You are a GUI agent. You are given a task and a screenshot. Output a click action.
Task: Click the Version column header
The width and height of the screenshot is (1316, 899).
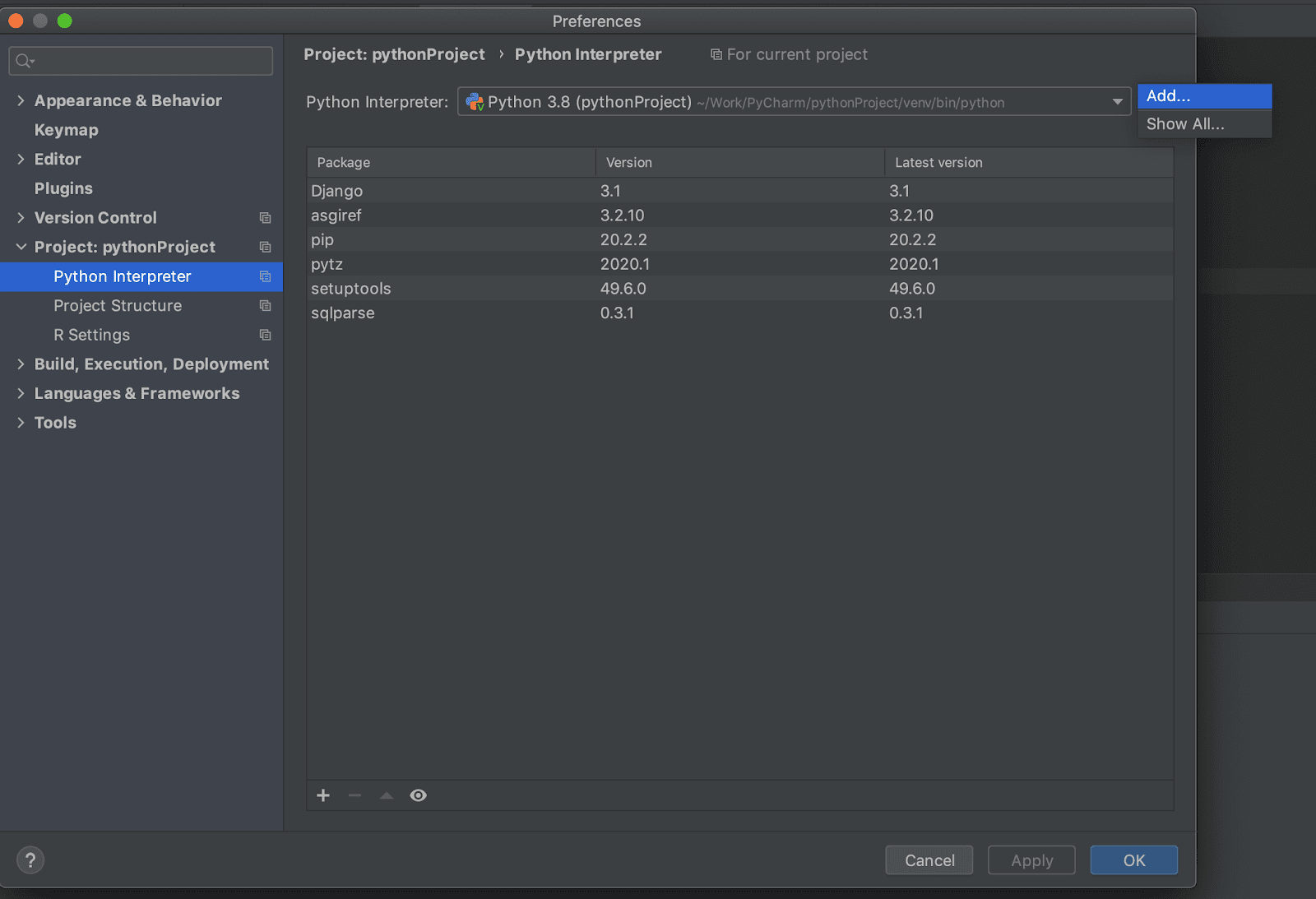[x=740, y=163]
